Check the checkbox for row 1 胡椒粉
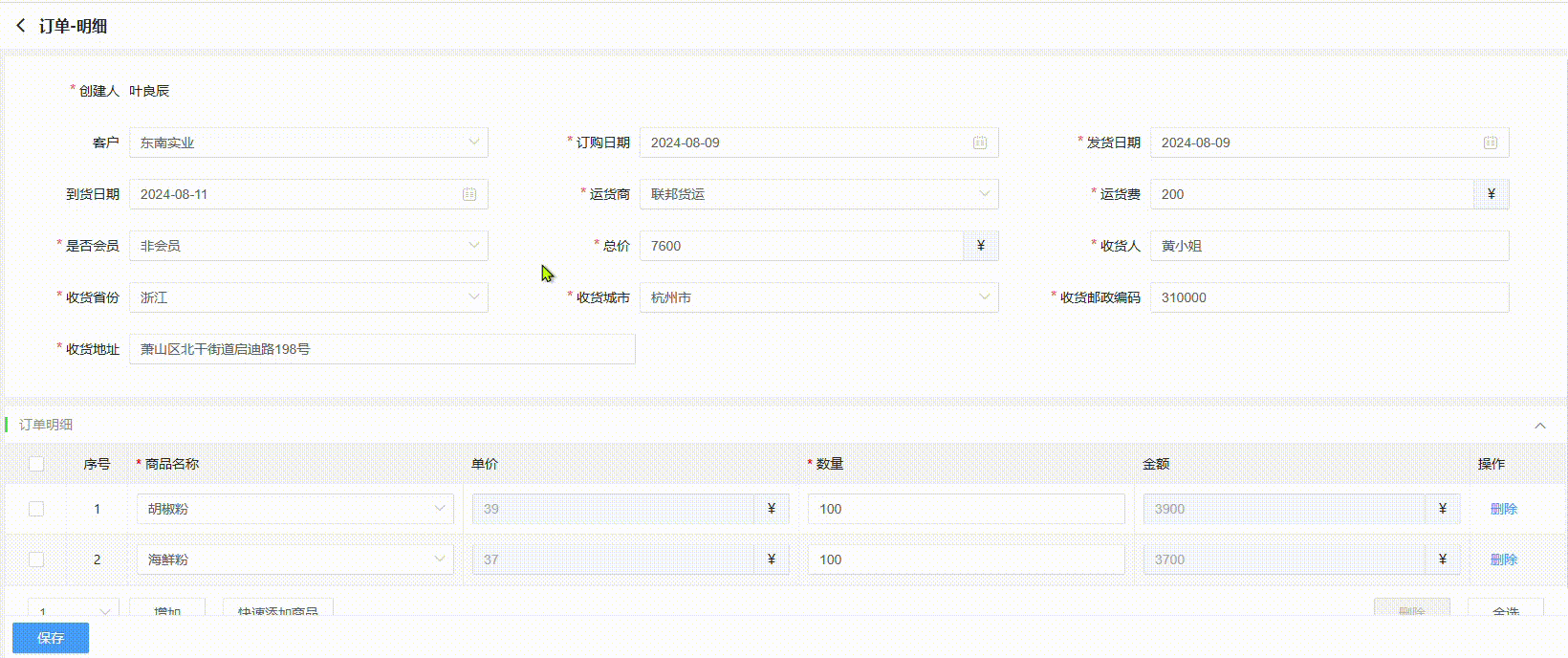1568x658 pixels. [x=36, y=509]
